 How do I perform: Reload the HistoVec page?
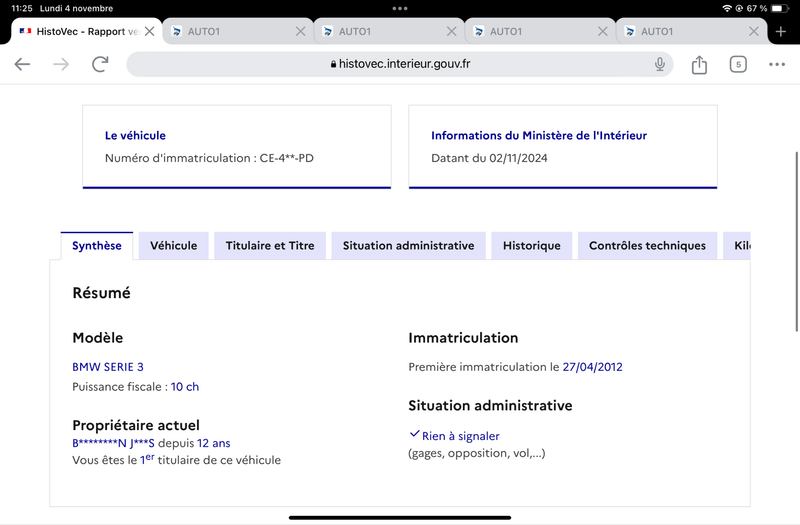tap(100, 64)
